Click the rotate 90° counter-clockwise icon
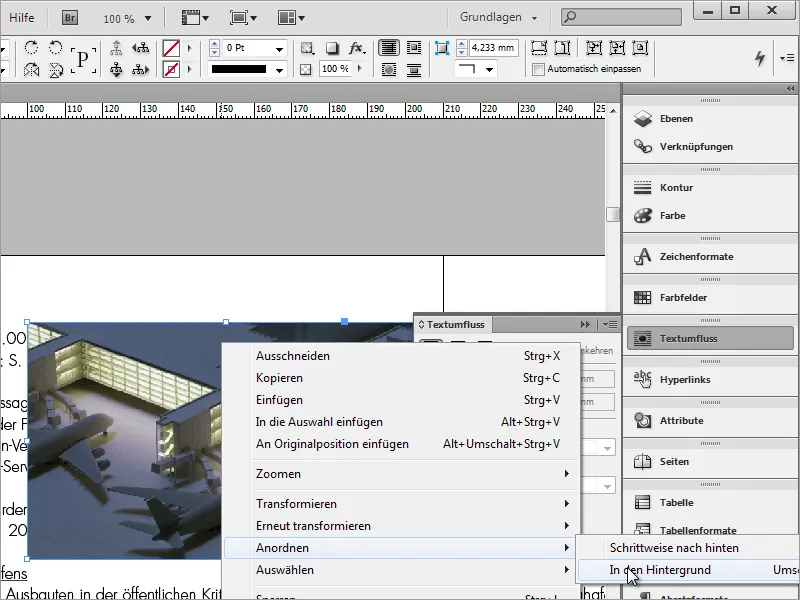This screenshot has width=800, height=600. coord(56,48)
